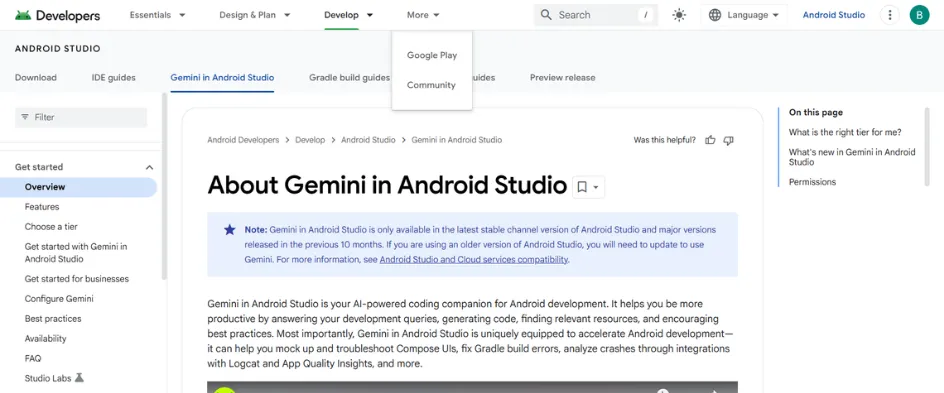Click the ANDROID STUDIO section heading
This screenshot has height=393, width=944.
click(58, 49)
